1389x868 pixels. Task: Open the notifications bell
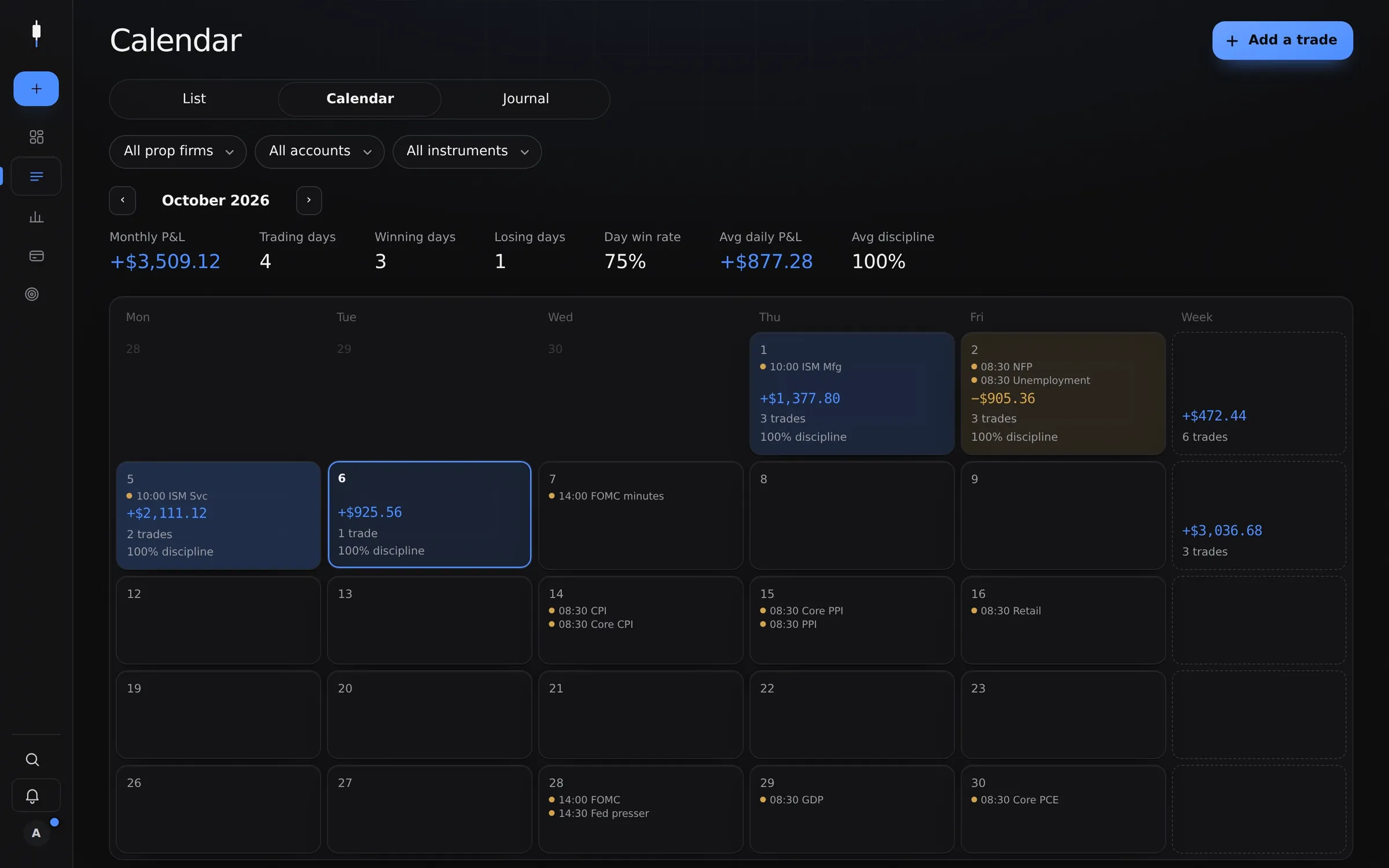tap(36, 796)
